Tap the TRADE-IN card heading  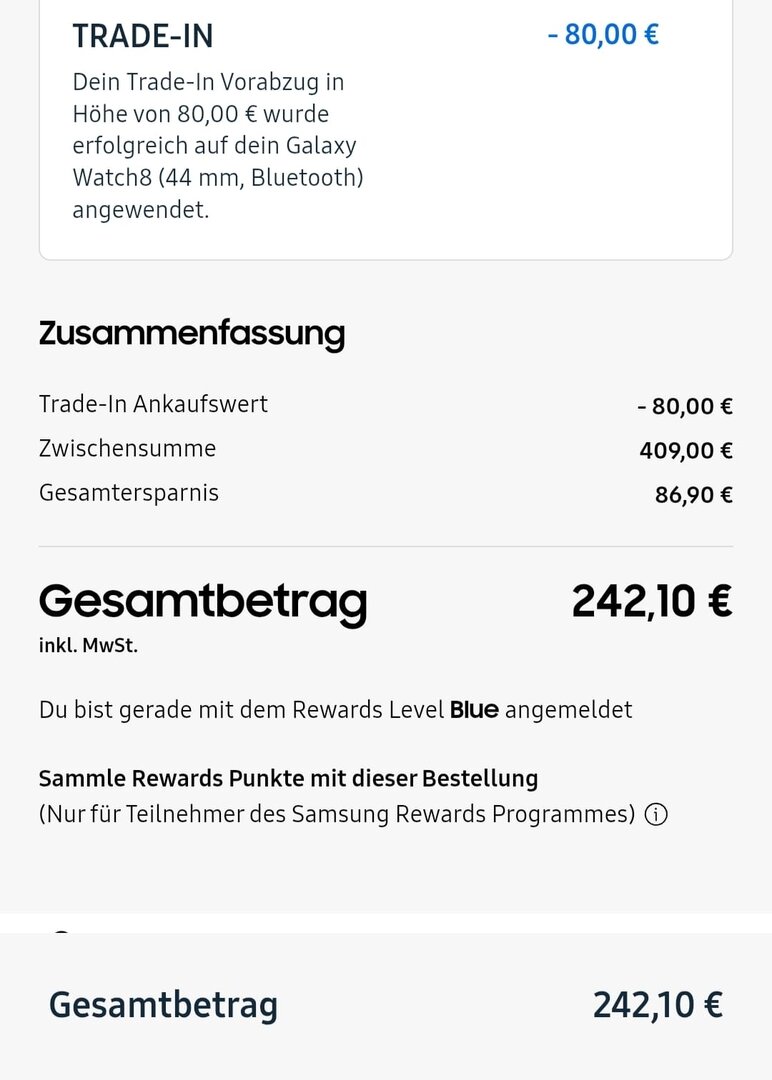coord(142,36)
